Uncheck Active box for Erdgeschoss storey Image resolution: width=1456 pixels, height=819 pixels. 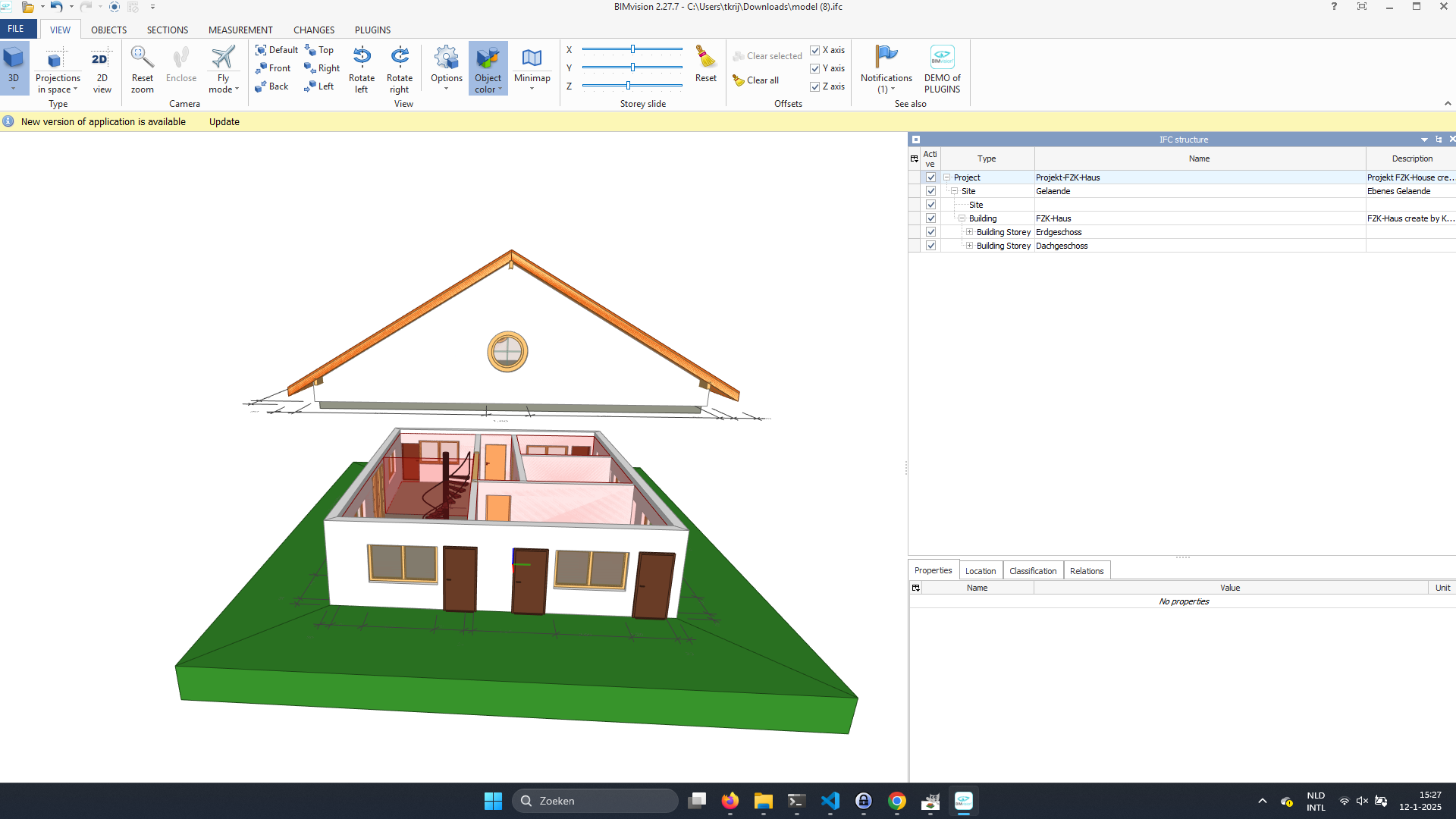[930, 232]
